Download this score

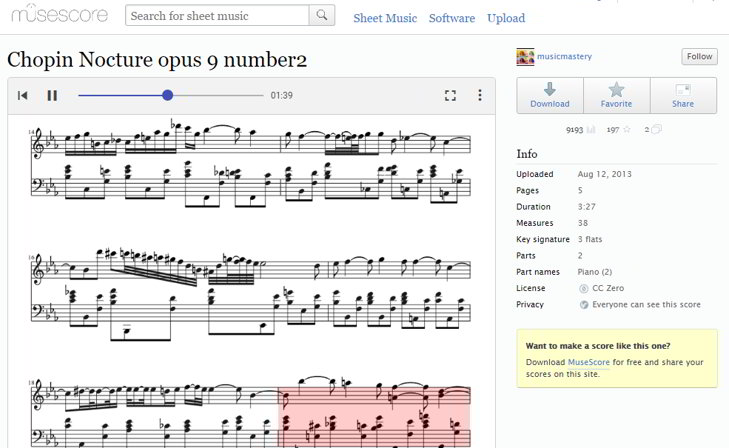(x=550, y=95)
